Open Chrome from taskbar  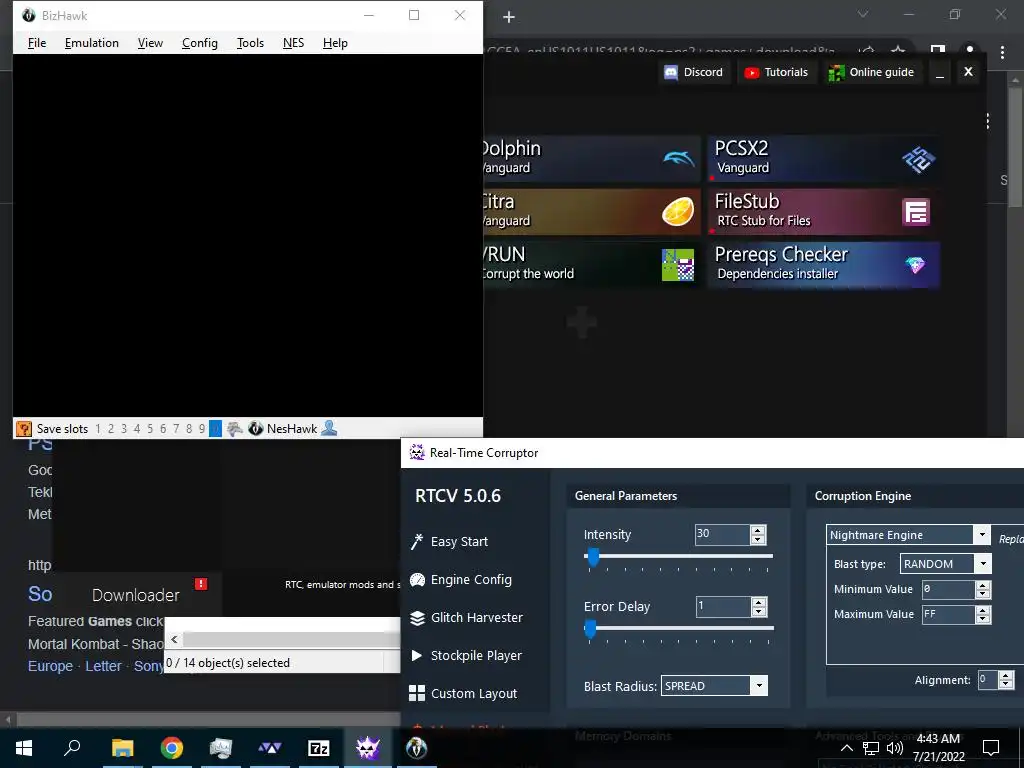pos(172,748)
